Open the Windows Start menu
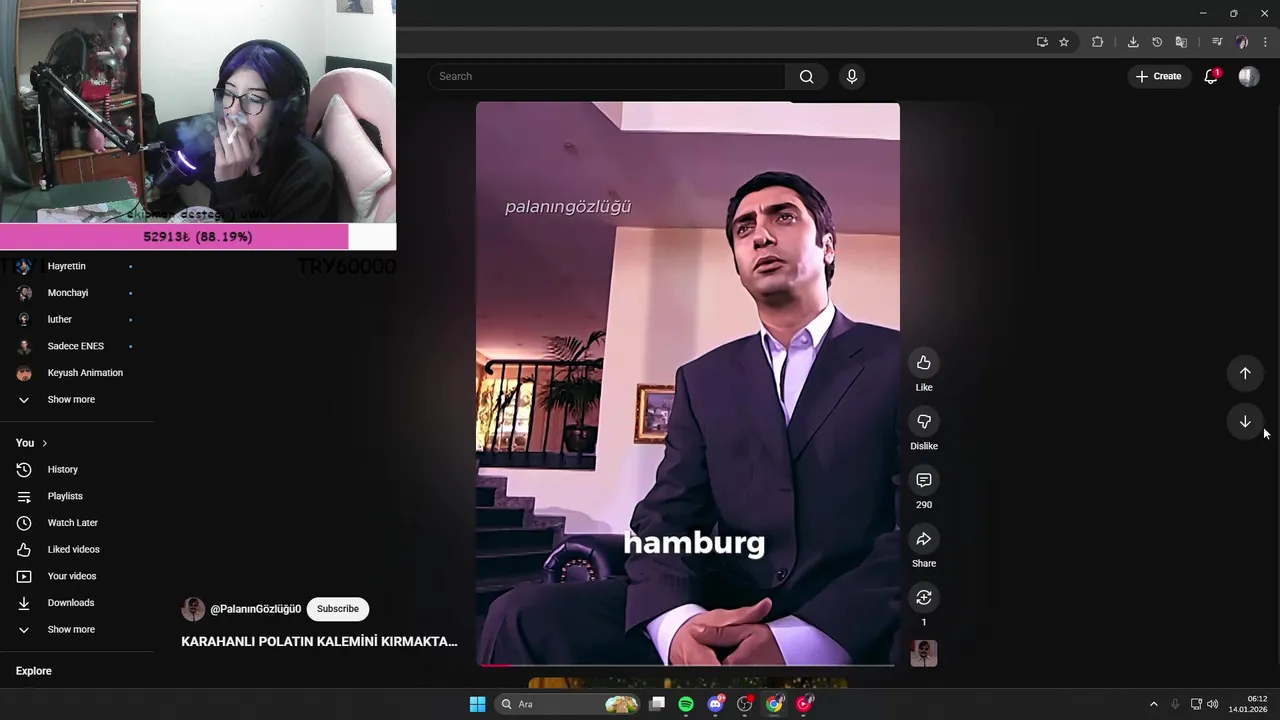Image resolution: width=1280 pixels, height=720 pixels. pyautogui.click(x=478, y=704)
